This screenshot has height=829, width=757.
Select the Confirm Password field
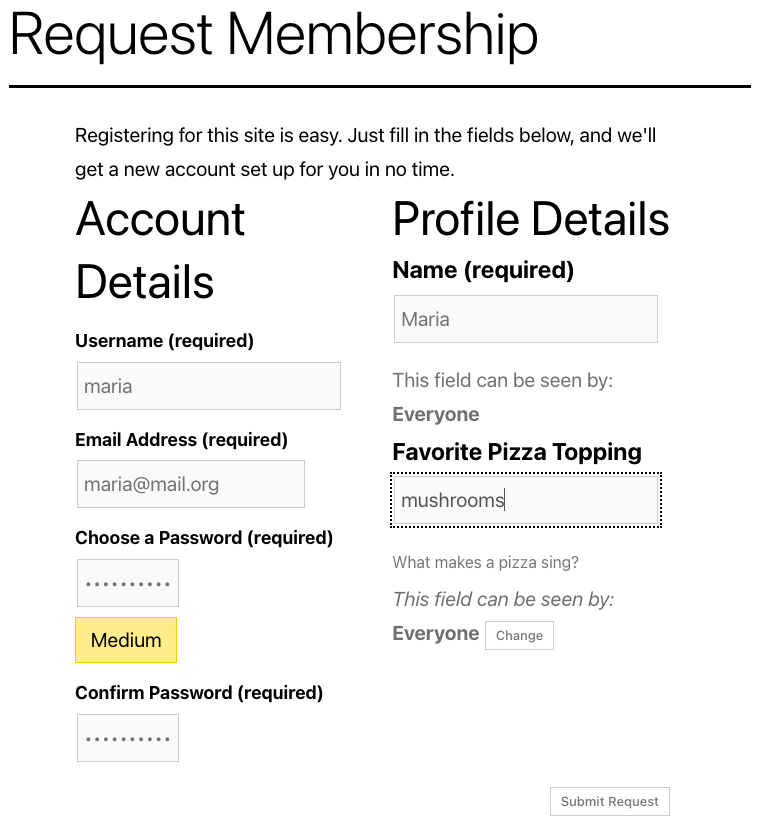128,738
